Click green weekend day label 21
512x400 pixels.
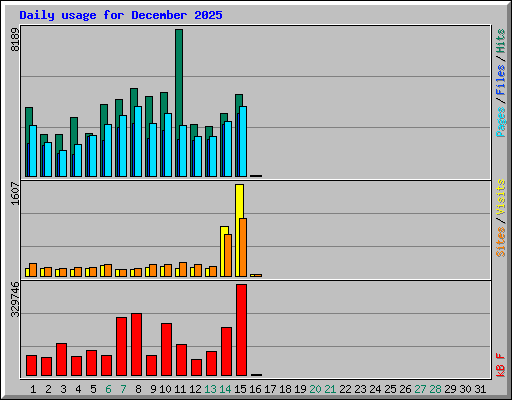coord(330,389)
